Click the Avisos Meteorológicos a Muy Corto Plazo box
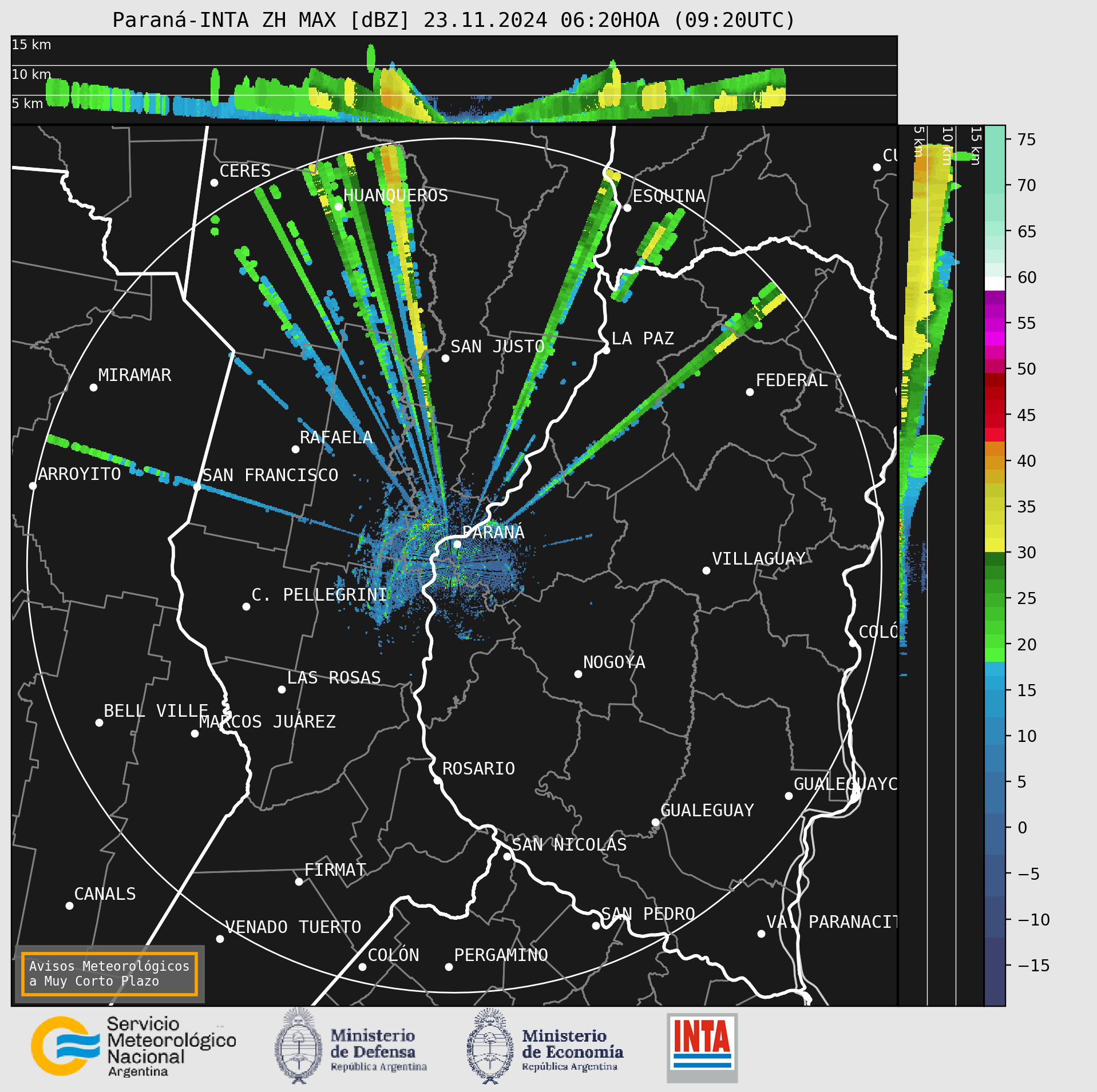 [x=109, y=974]
